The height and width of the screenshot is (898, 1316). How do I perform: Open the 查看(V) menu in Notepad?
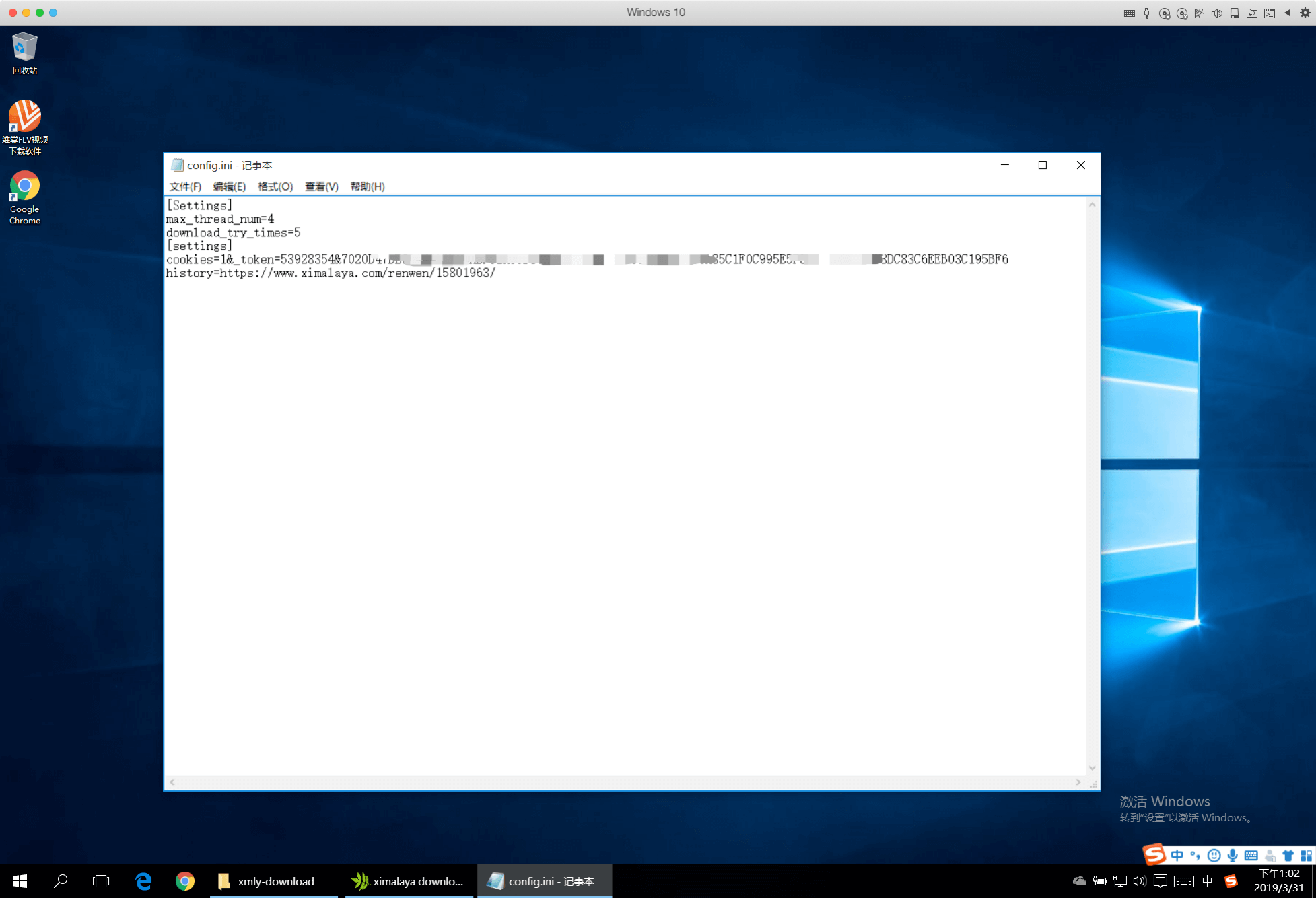[x=321, y=186]
